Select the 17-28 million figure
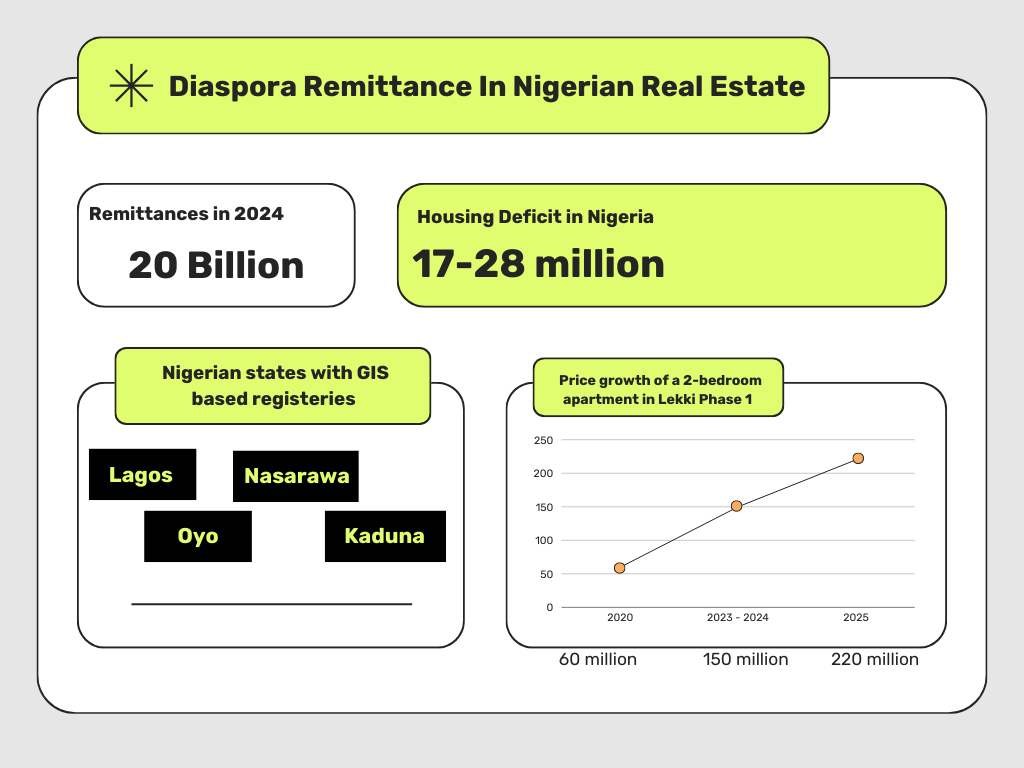The image size is (1024, 768). click(538, 264)
